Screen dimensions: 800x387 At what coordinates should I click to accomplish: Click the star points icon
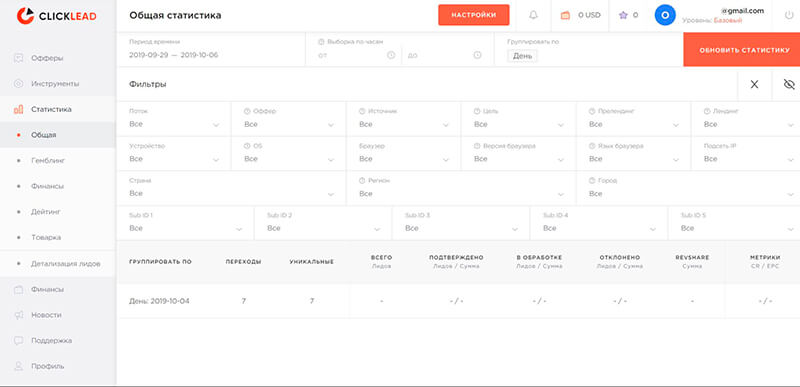tap(623, 15)
